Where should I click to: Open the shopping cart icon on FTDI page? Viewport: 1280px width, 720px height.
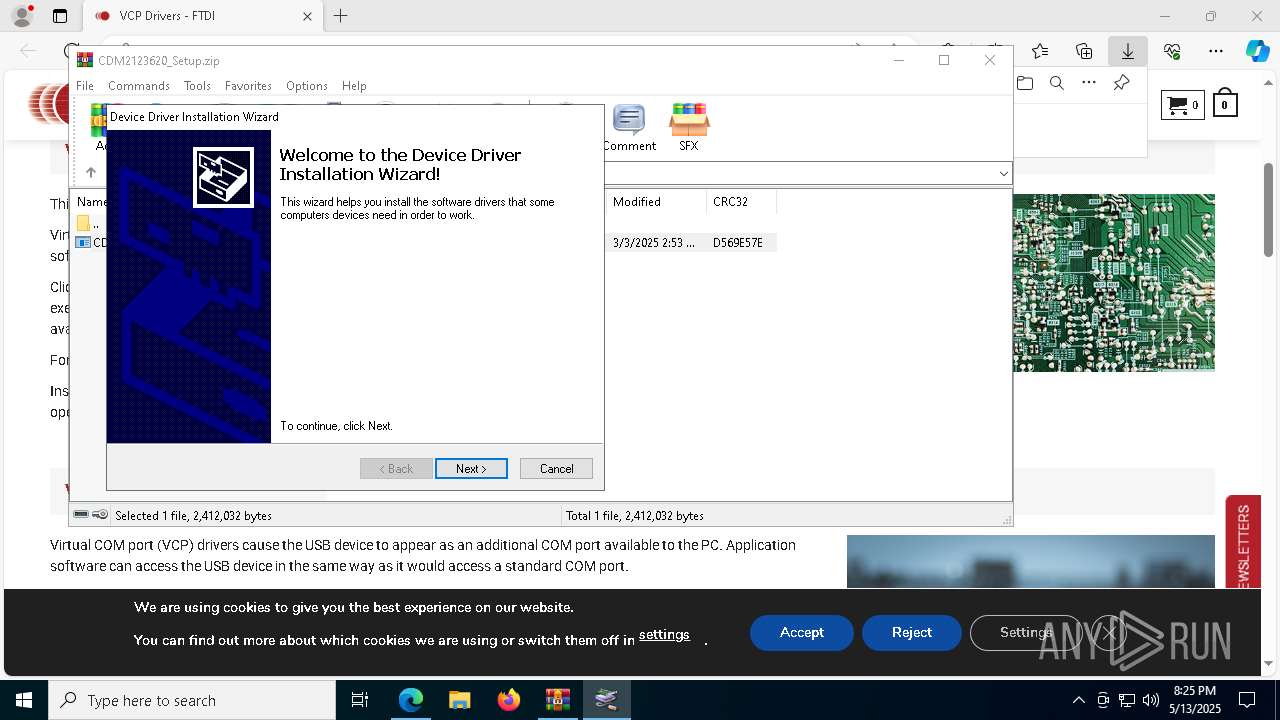click(x=1183, y=104)
